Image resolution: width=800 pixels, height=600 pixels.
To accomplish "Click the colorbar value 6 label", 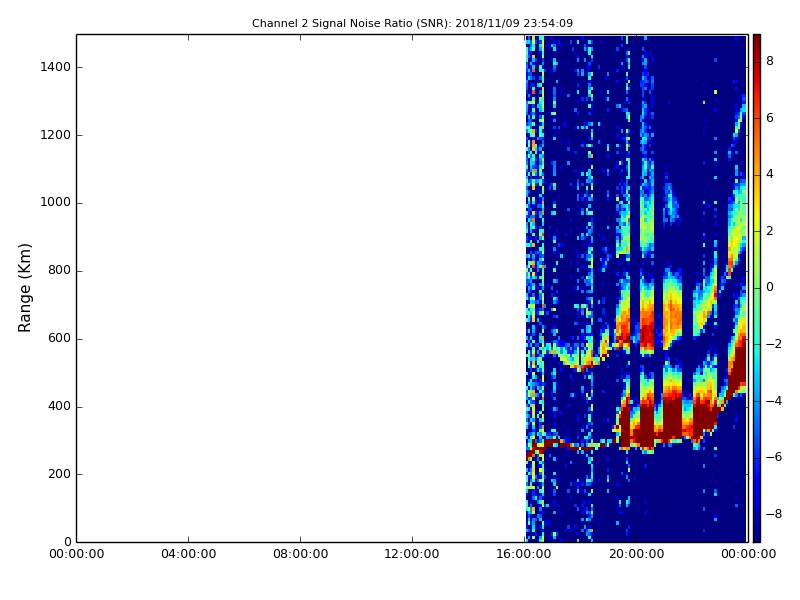I will [x=770, y=118].
